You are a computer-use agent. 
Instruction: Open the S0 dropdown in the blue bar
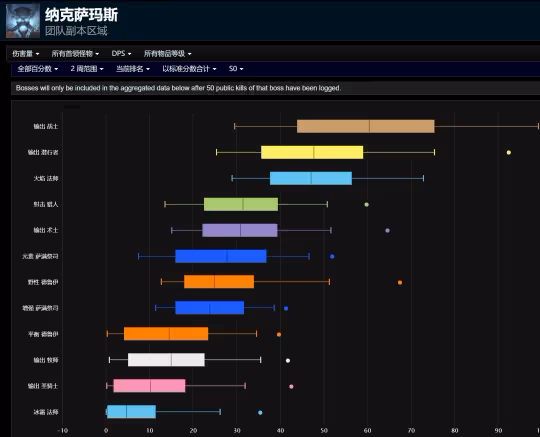236,69
